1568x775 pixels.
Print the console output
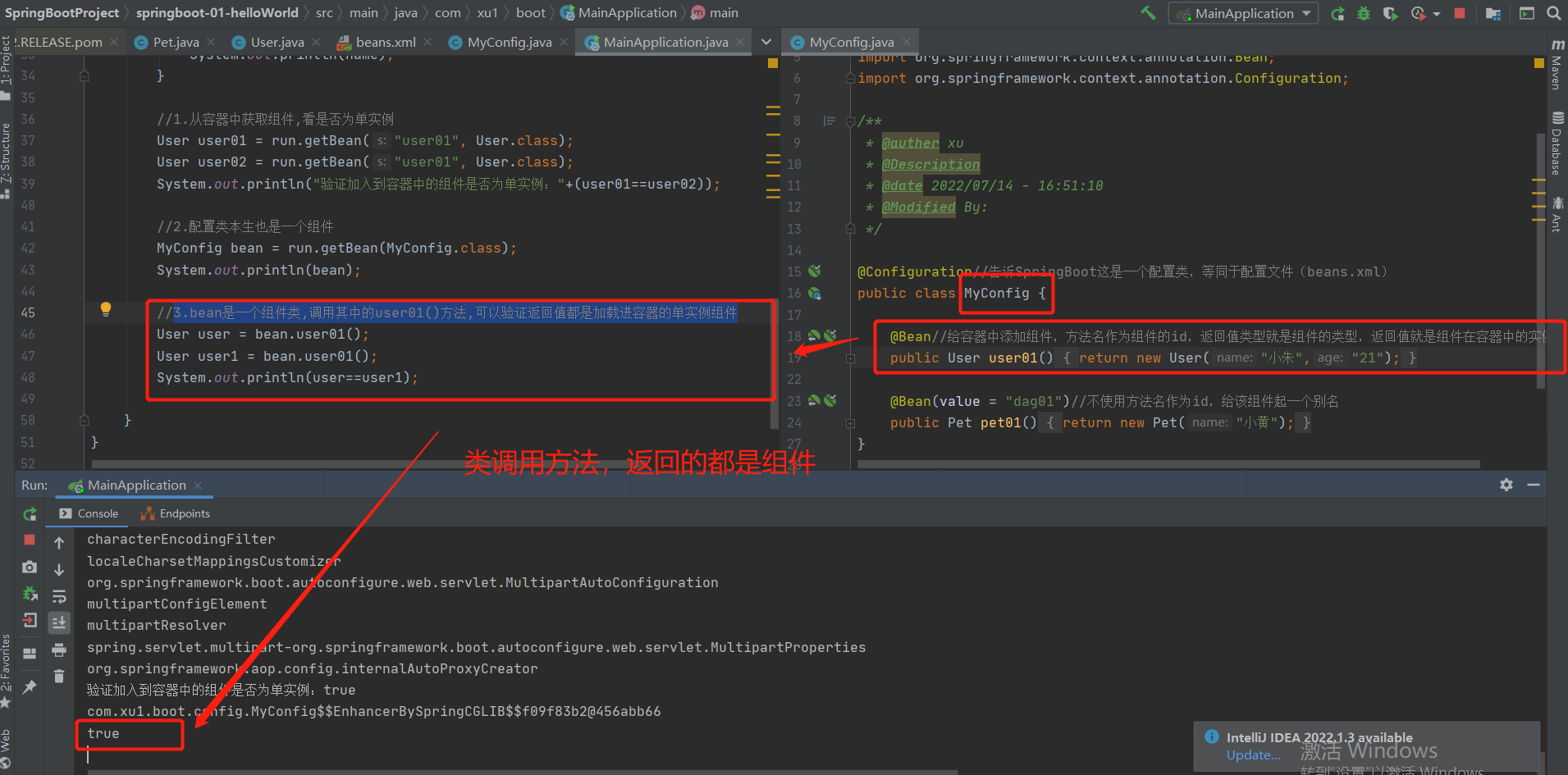pyautogui.click(x=59, y=650)
